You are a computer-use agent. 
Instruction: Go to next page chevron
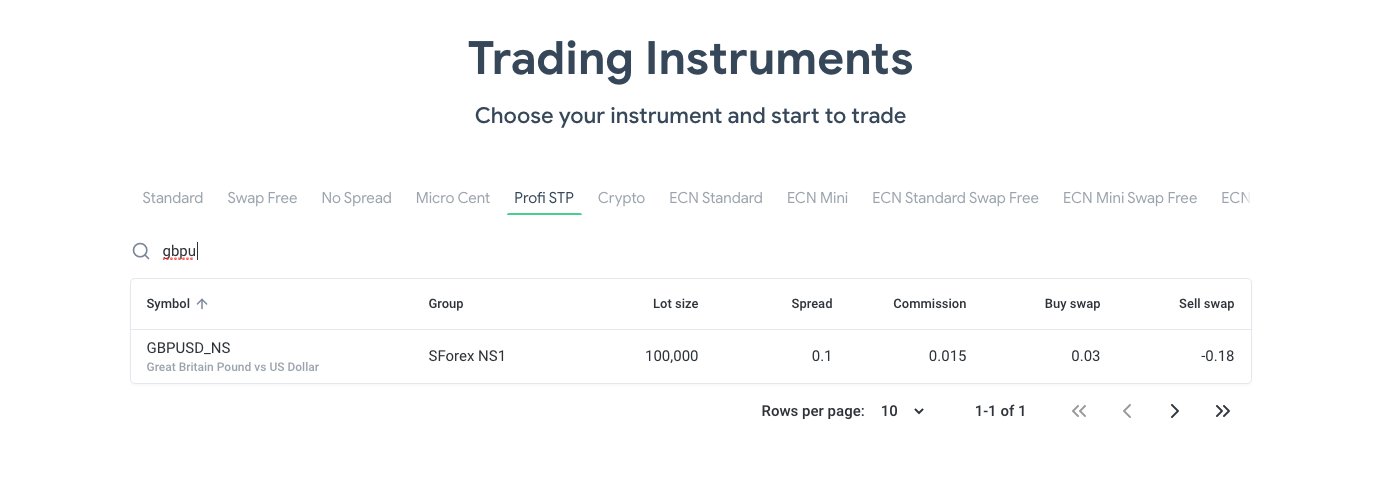(x=1175, y=411)
